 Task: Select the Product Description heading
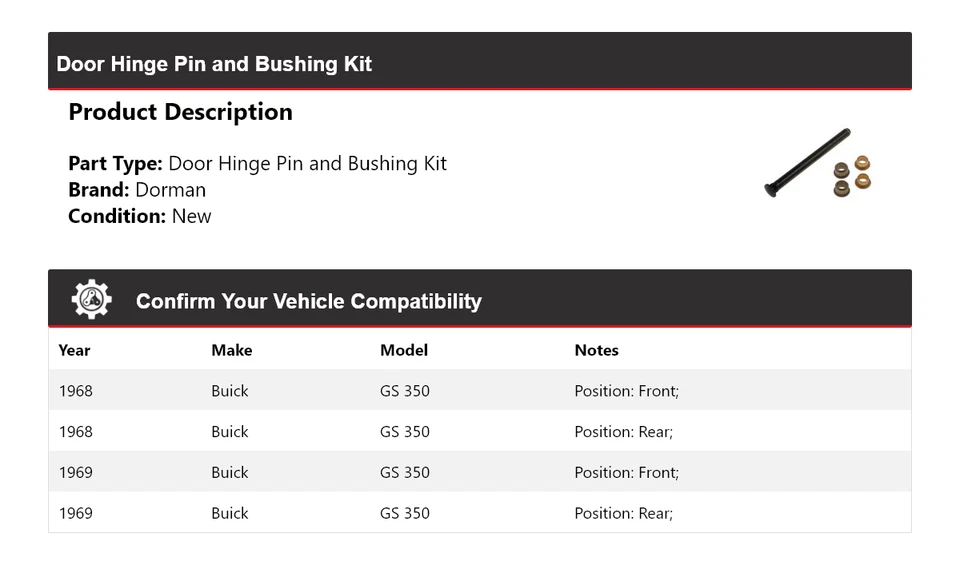tap(180, 112)
